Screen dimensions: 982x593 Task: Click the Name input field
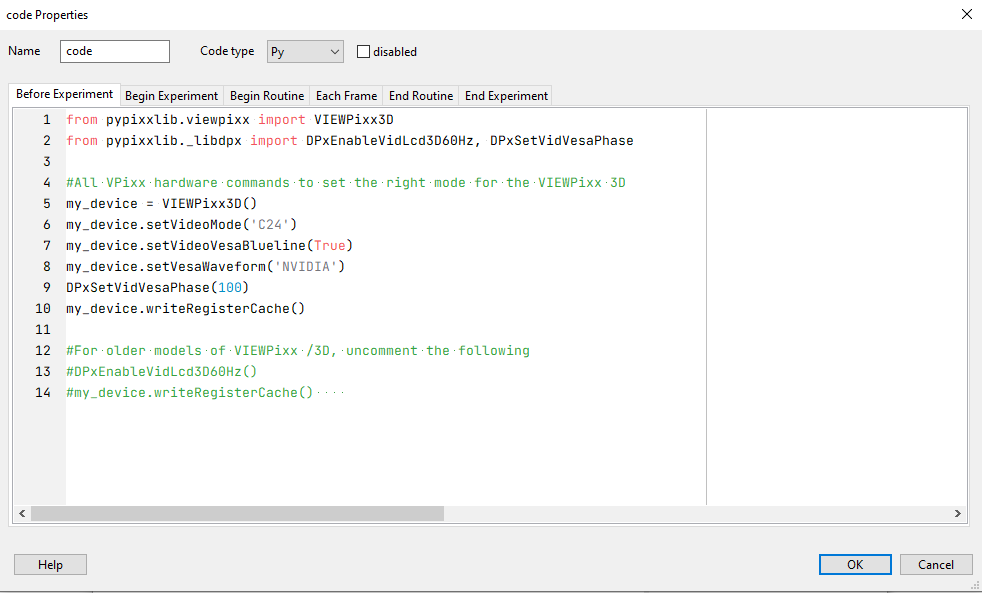click(115, 52)
